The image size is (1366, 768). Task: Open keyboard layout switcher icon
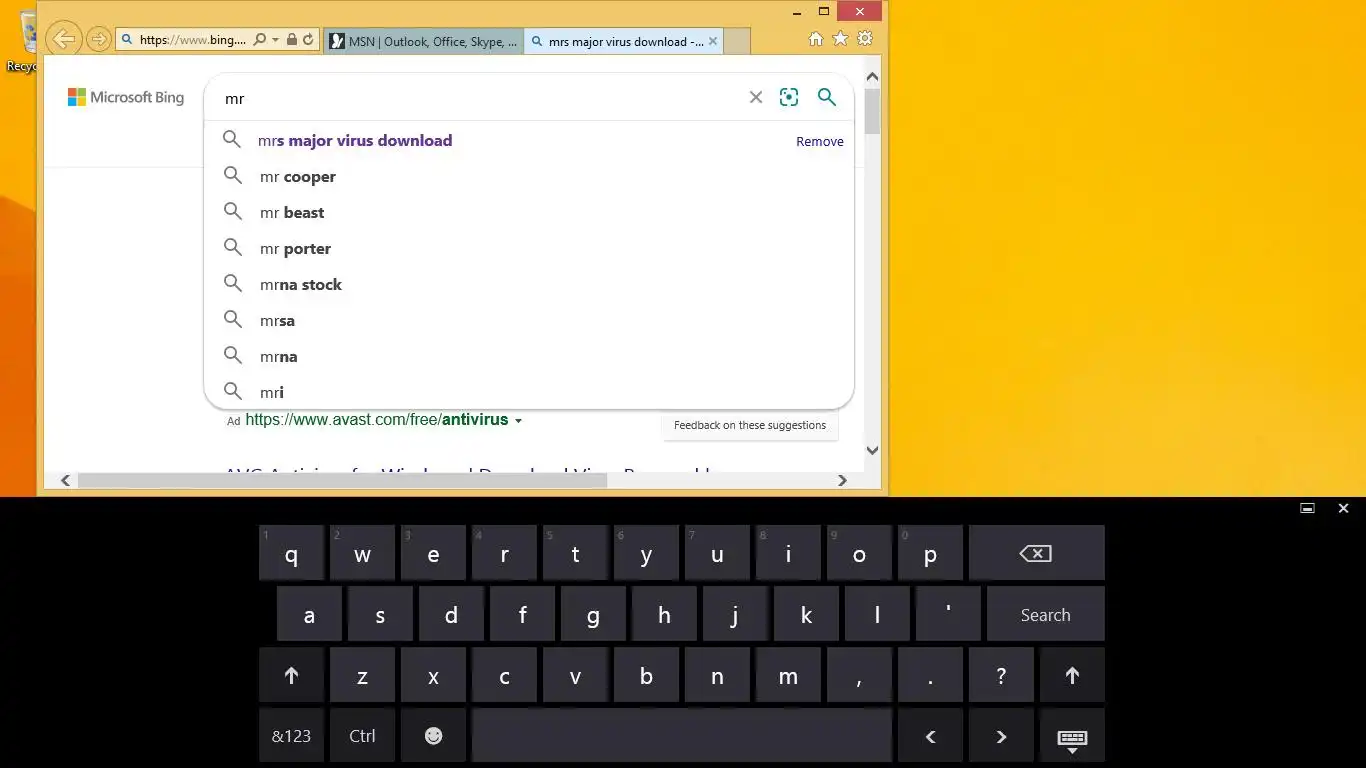click(1072, 738)
